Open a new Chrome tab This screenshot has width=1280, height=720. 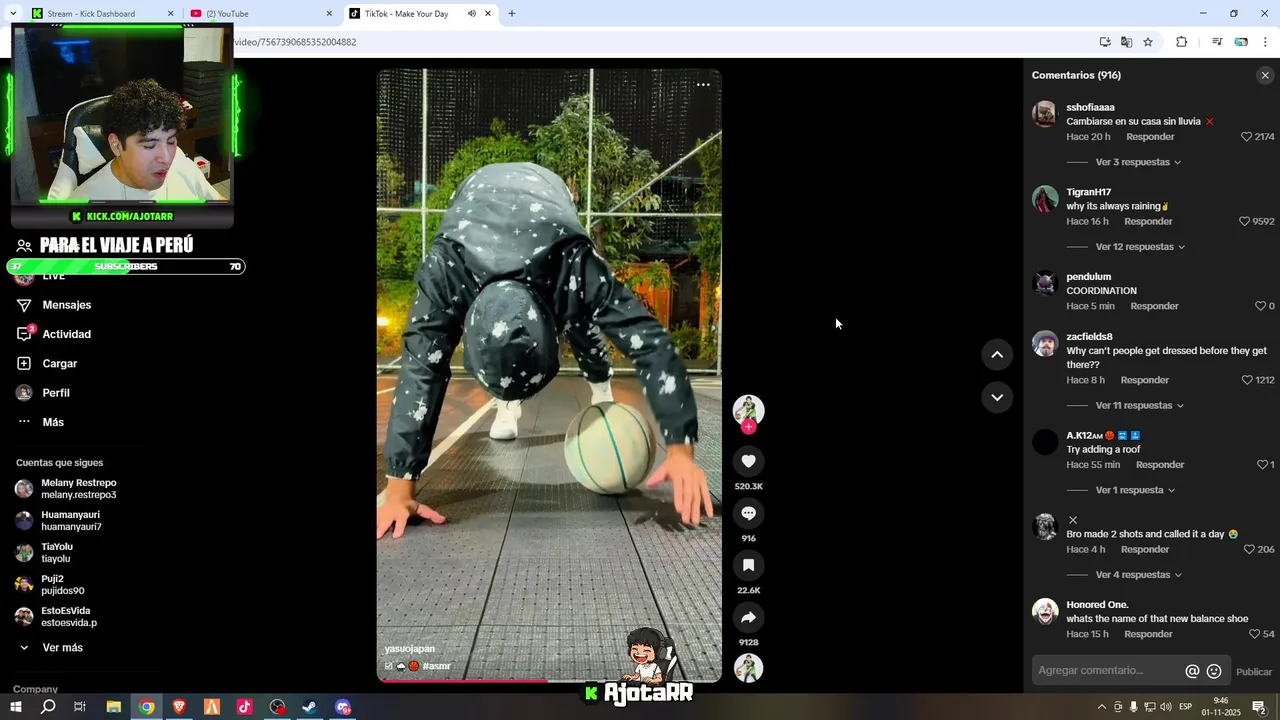pyautogui.click(x=512, y=14)
